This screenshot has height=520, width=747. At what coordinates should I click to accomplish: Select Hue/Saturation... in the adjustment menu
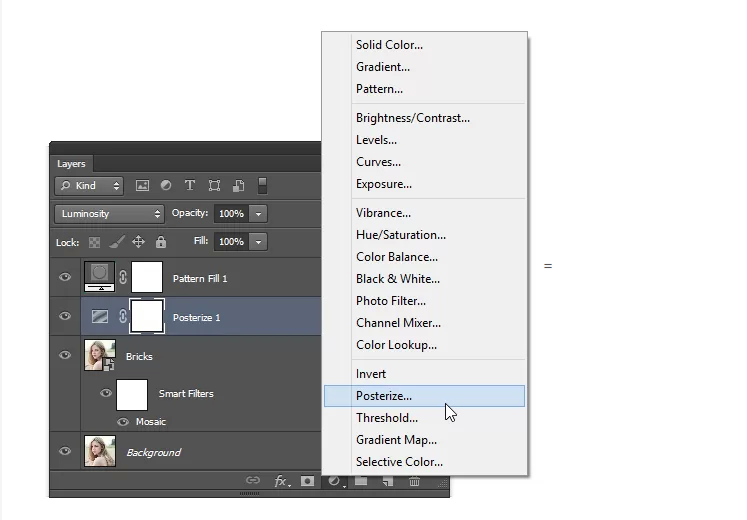401,235
